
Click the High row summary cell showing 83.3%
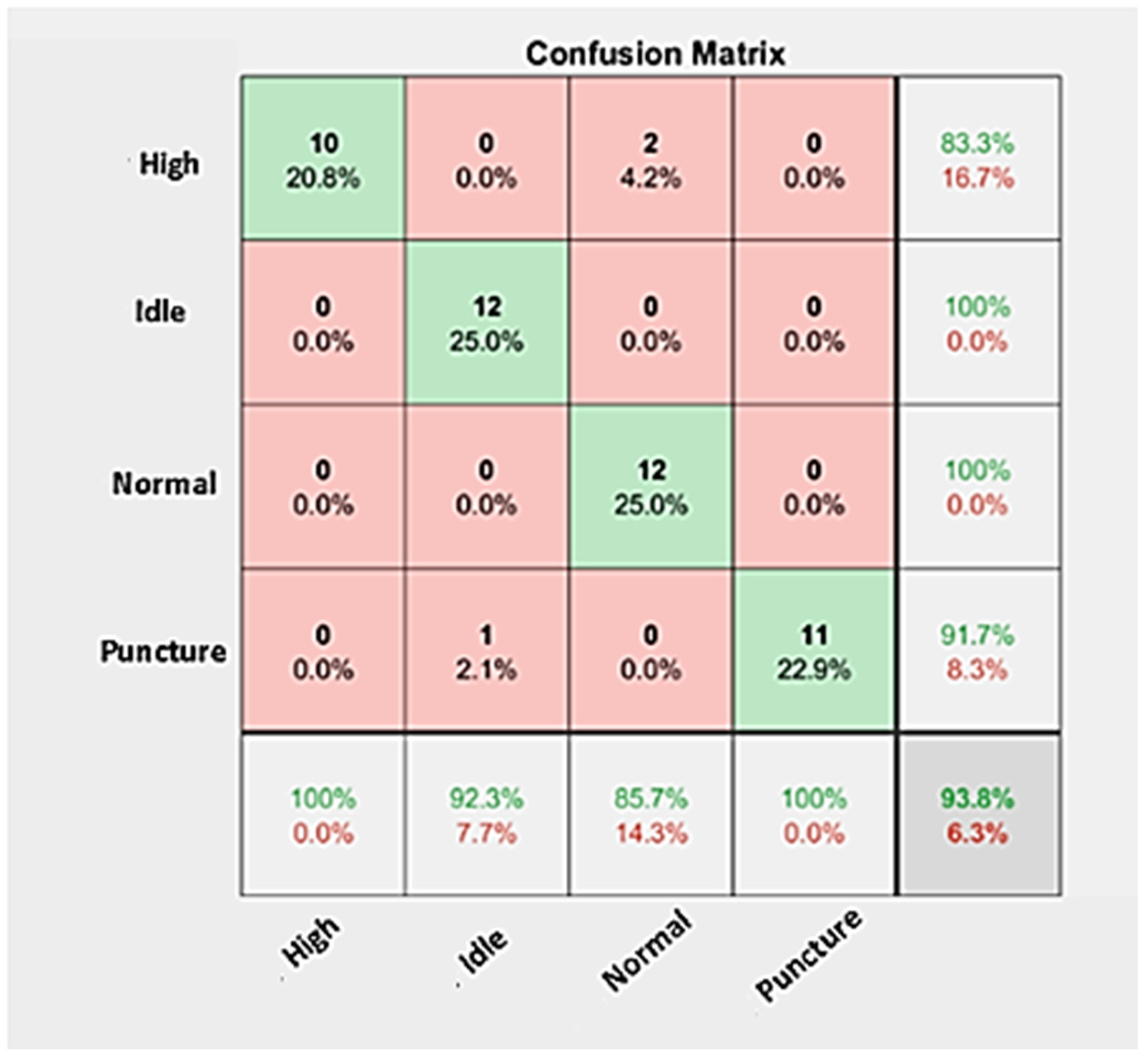978,159
